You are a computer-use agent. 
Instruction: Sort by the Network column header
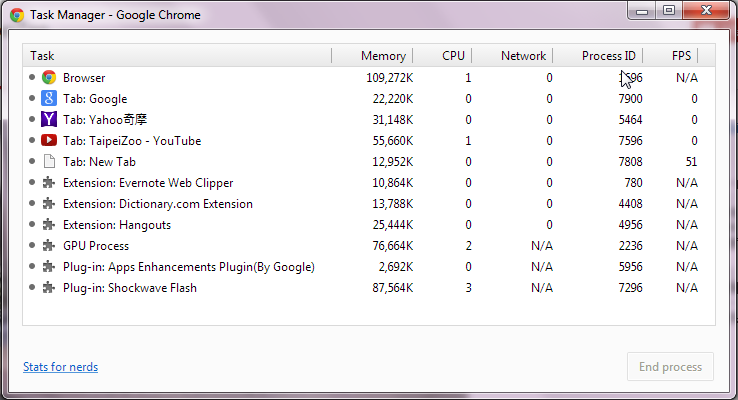523,56
